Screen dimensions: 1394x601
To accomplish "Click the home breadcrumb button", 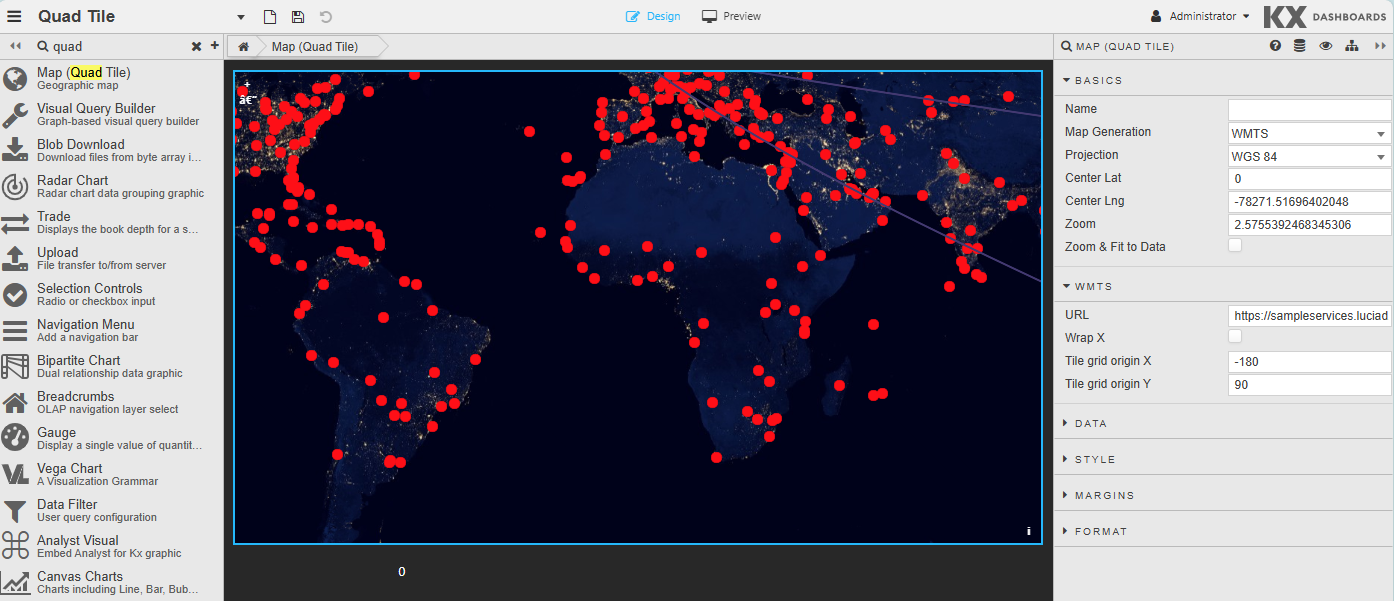I will click(243, 46).
